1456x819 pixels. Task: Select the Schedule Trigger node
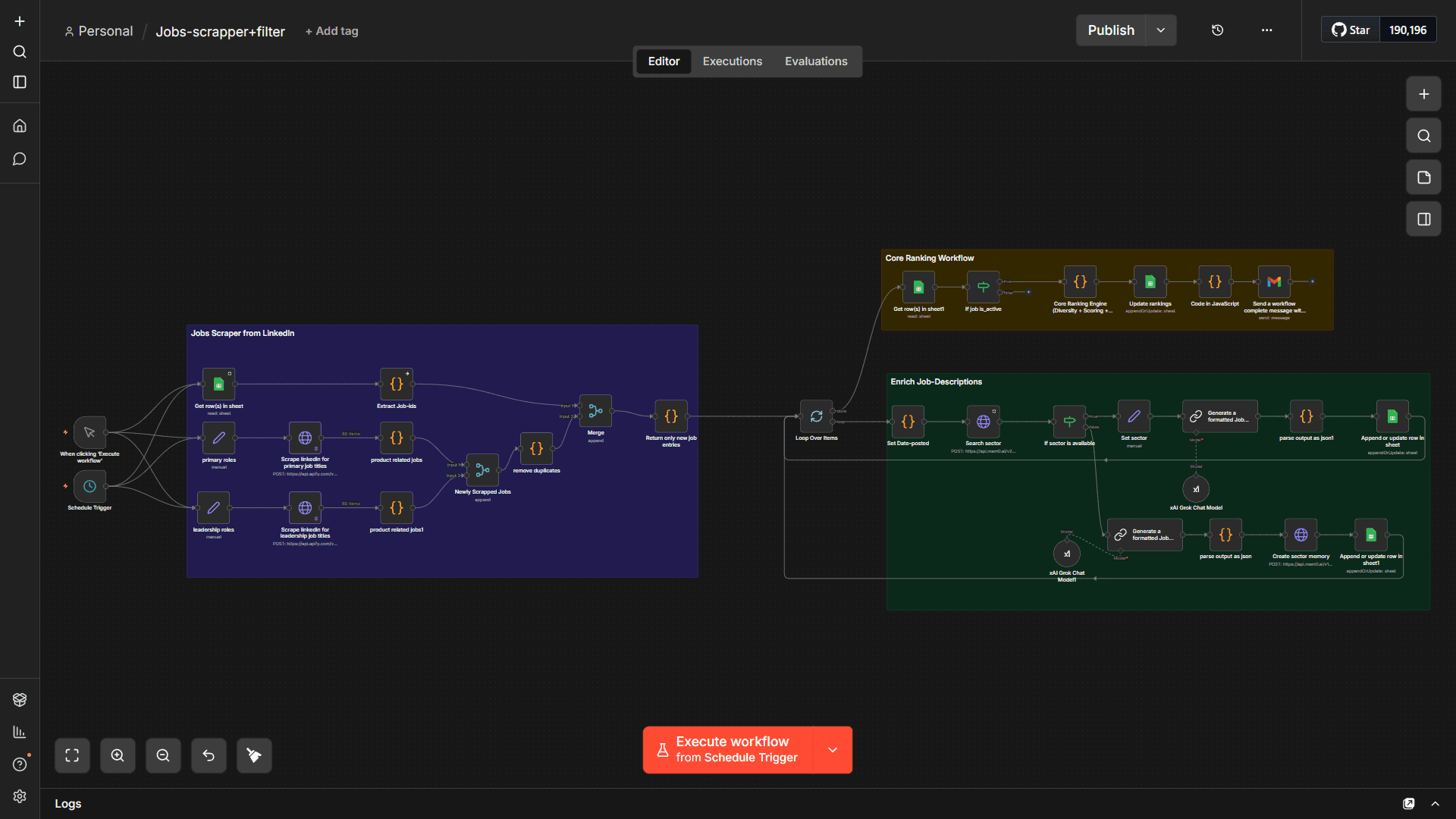(x=89, y=486)
